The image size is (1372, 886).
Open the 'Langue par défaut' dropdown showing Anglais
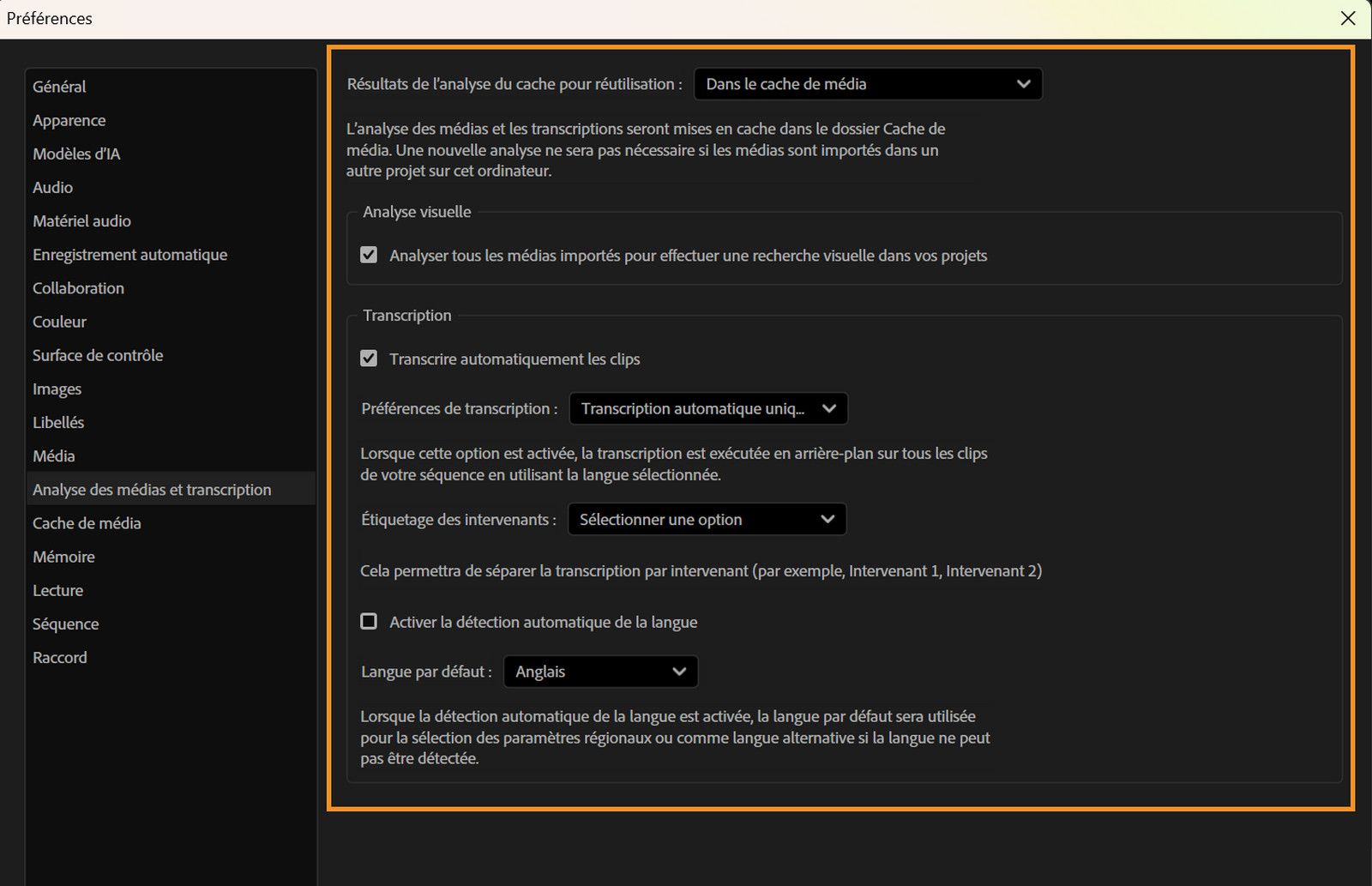[x=599, y=672]
